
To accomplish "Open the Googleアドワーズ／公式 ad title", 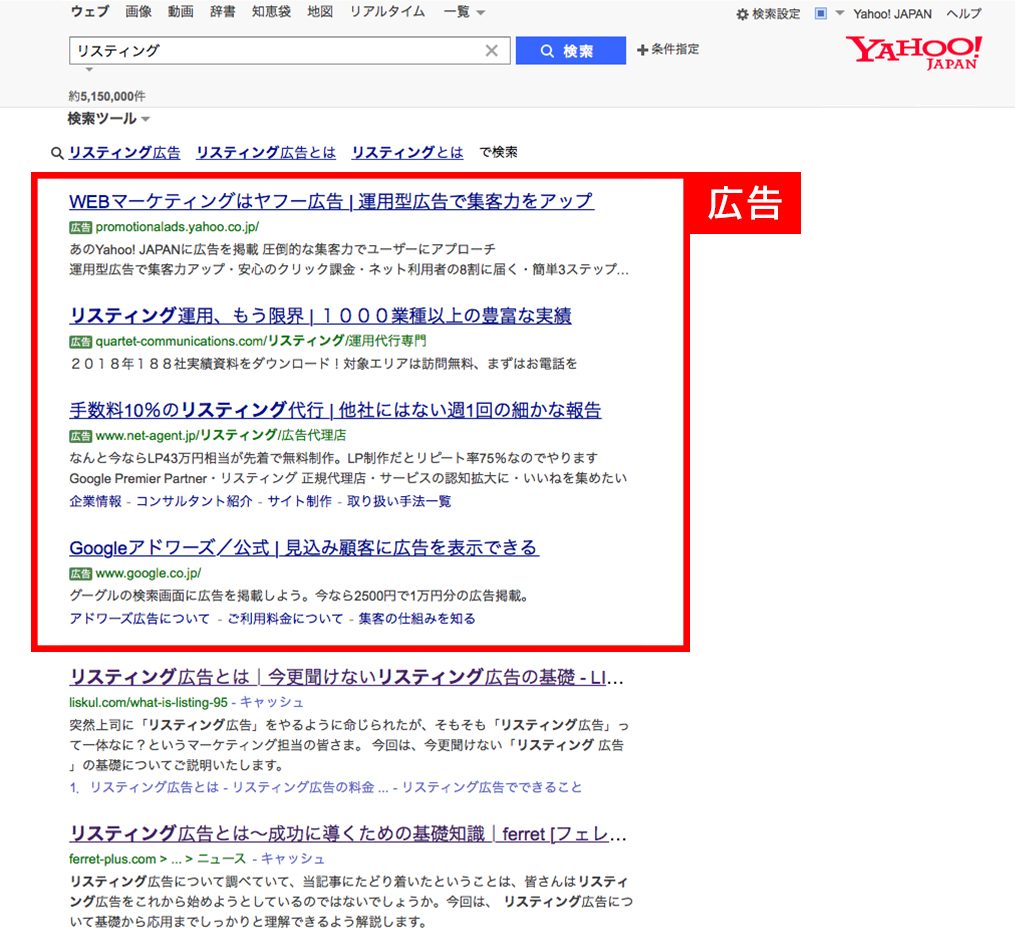I will tap(304, 548).
